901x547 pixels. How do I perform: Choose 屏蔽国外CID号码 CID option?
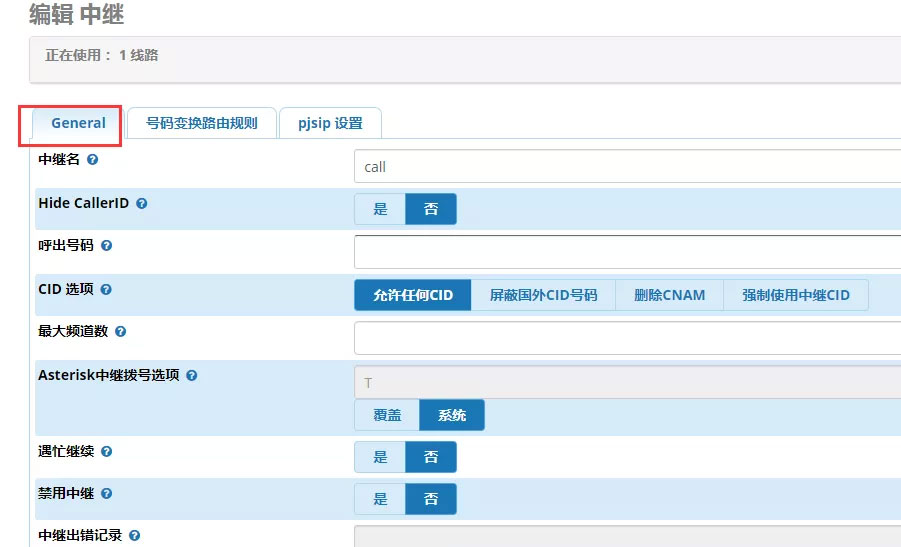[543, 295]
